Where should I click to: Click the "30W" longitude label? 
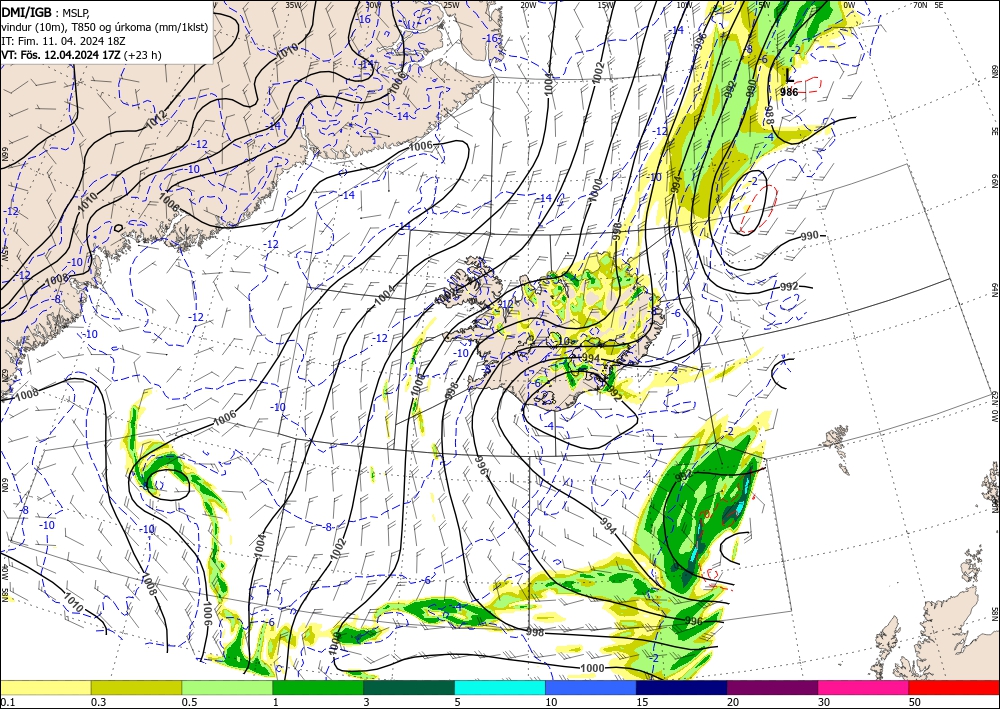[x=373, y=4]
